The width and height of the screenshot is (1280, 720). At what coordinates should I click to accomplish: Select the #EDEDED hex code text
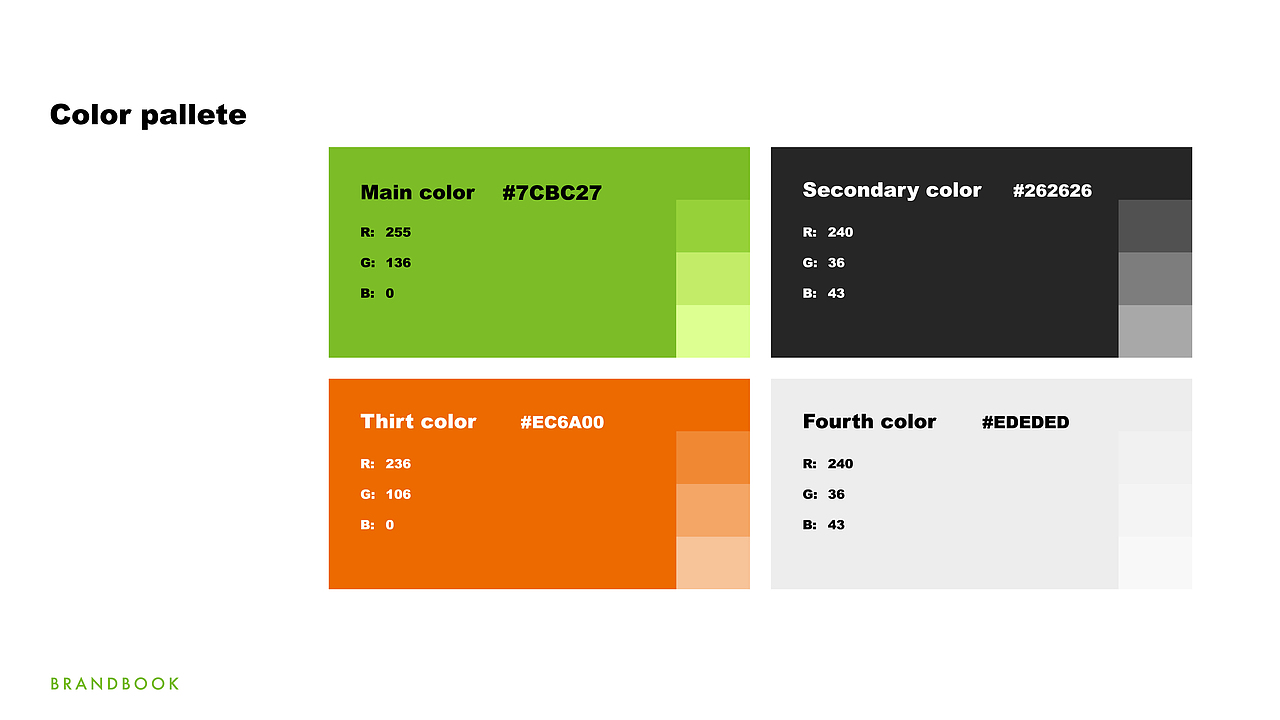click(x=1025, y=422)
